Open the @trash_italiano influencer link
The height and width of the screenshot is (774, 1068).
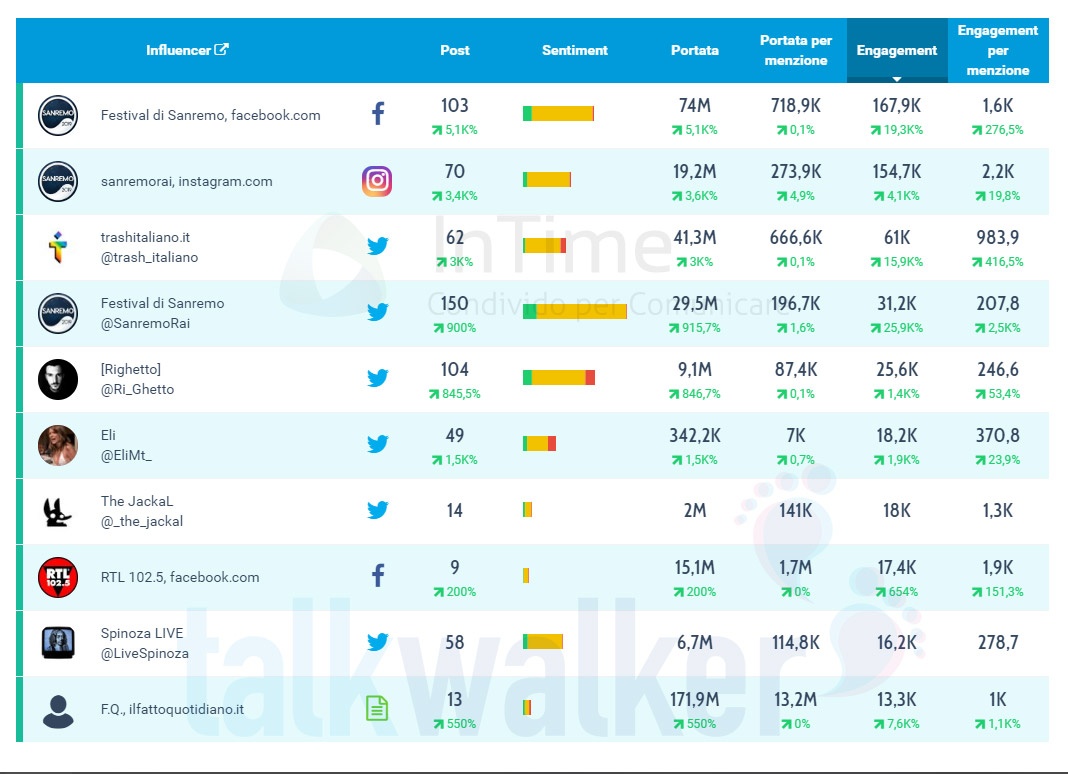click(149, 257)
